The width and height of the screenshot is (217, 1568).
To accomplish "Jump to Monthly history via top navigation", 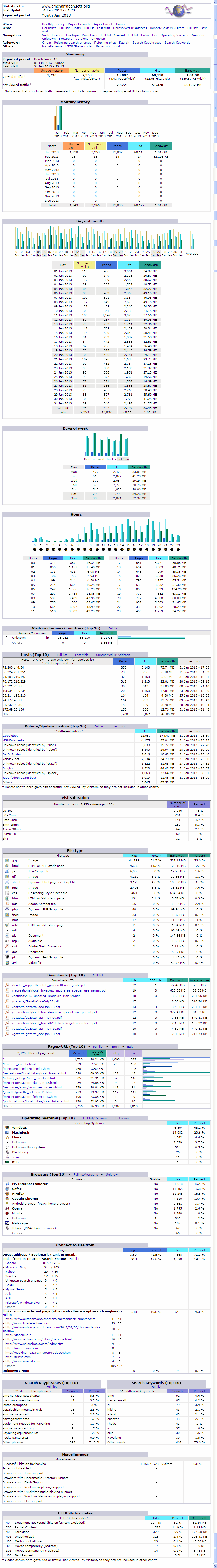I will pyautogui.click(x=53, y=24).
